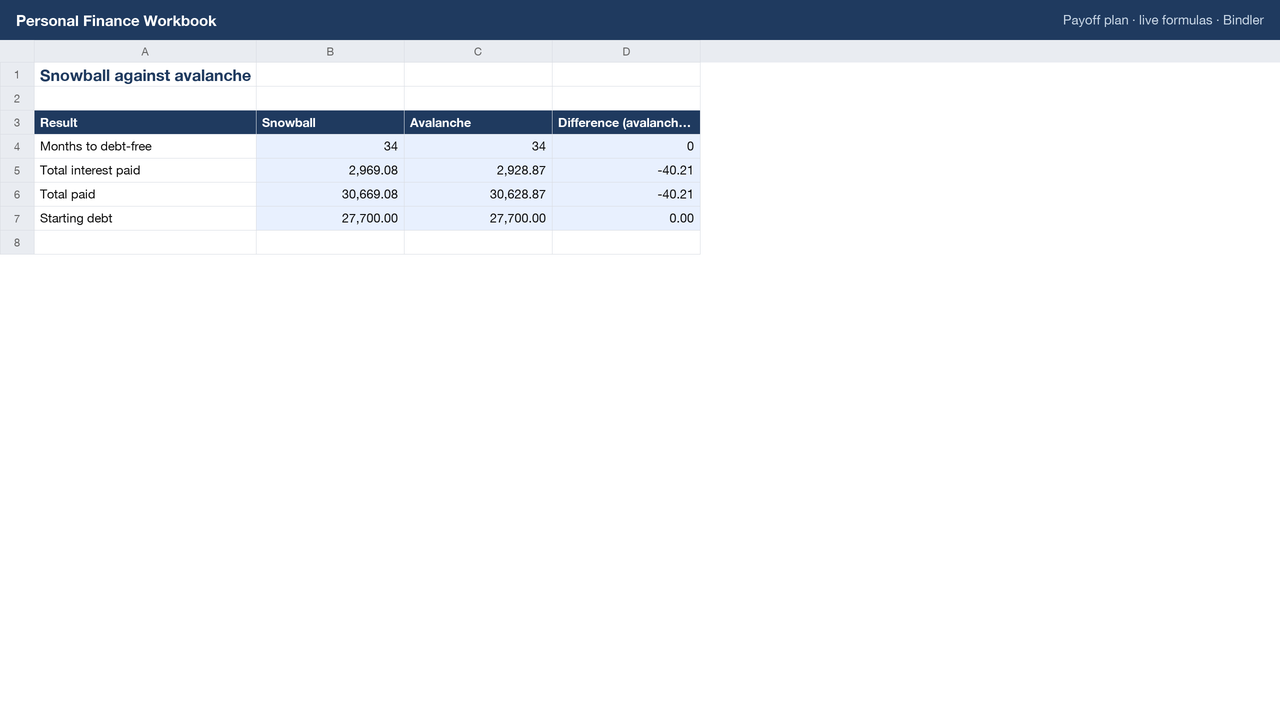Click the select-all corner box

(17, 51)
